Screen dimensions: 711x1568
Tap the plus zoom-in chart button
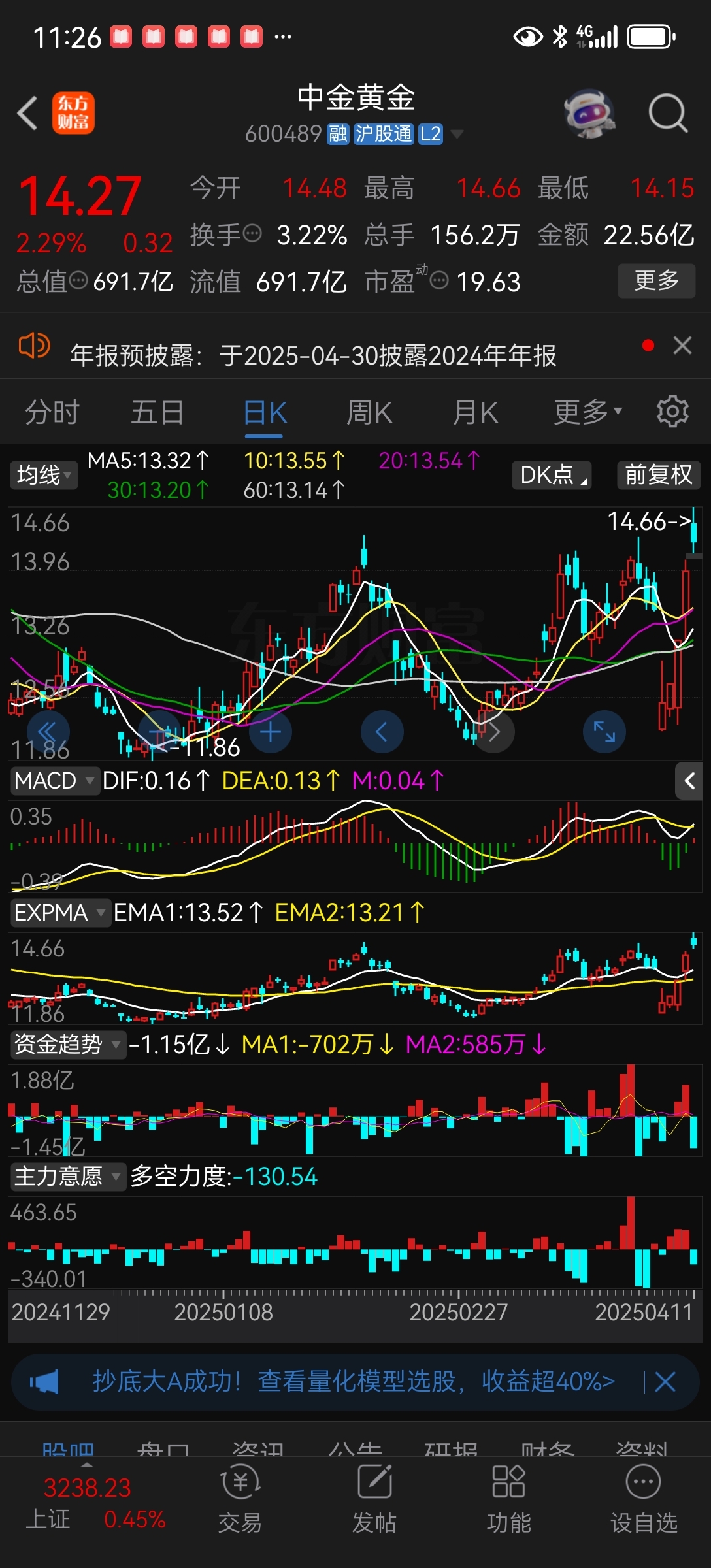pos(271,732)
